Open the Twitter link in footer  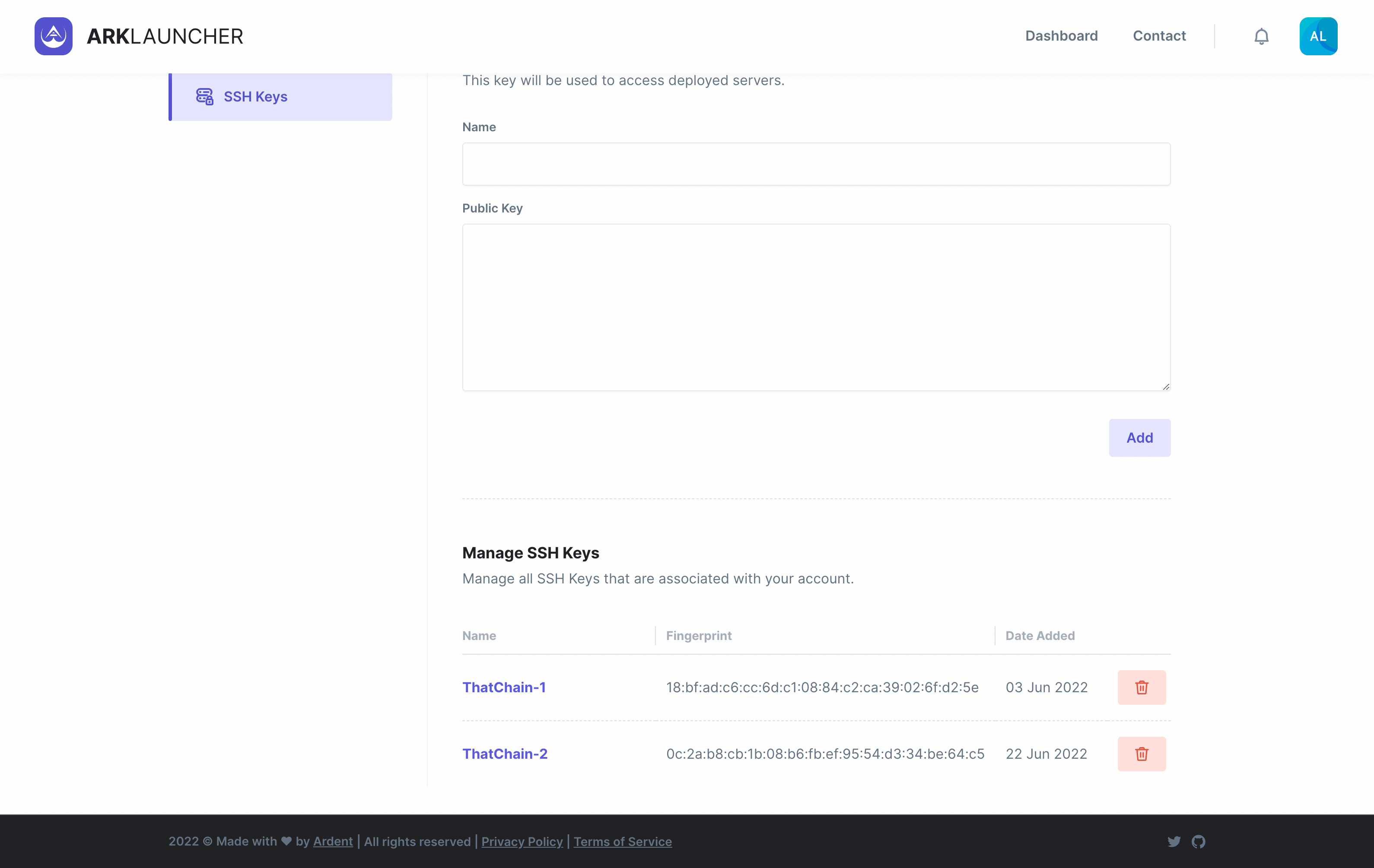click(1174, 842)
